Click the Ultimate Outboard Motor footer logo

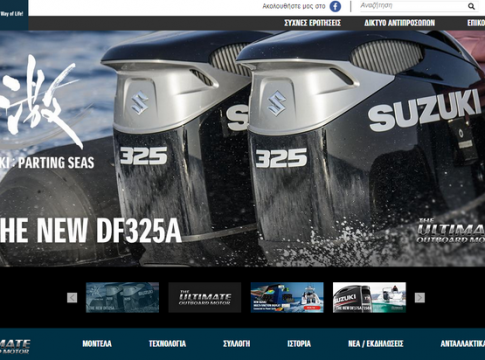(x=15, y=346)
